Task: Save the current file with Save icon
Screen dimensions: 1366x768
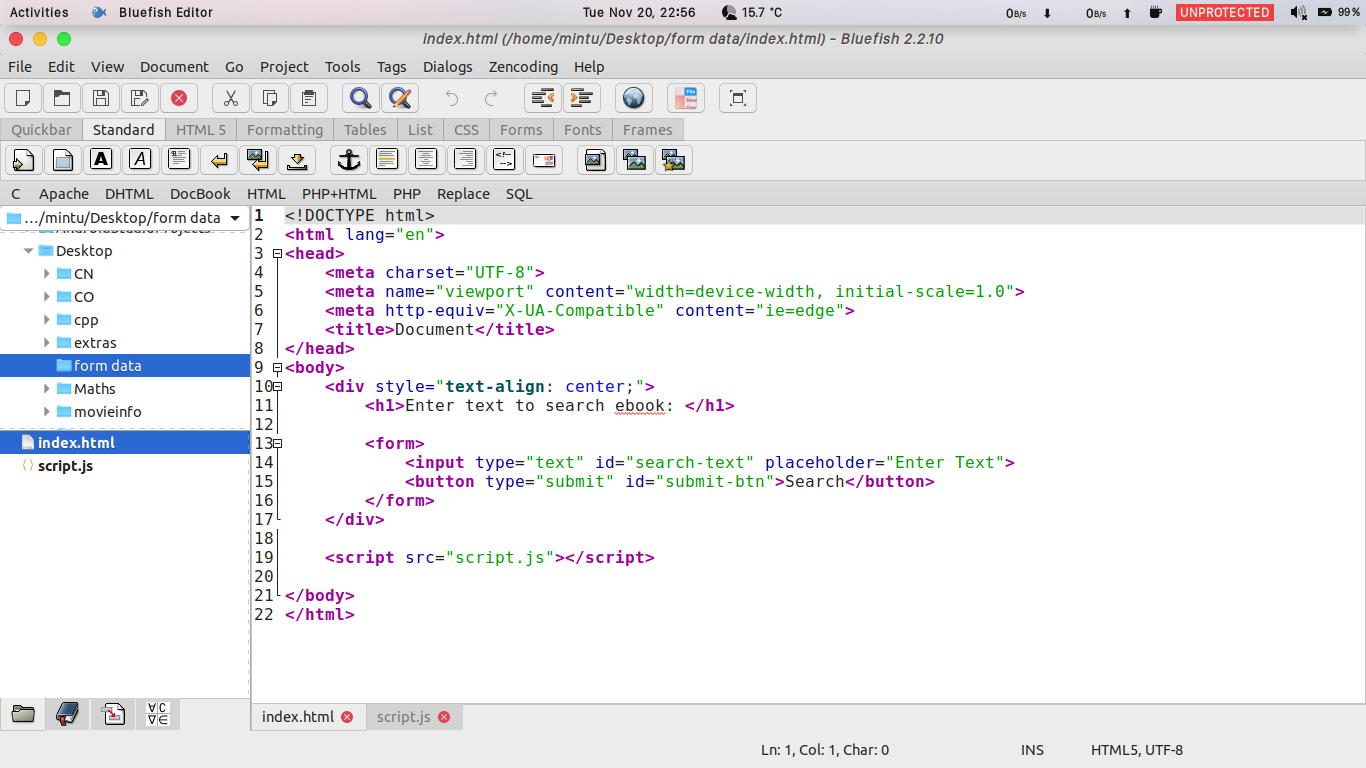Action: (101, 98)
